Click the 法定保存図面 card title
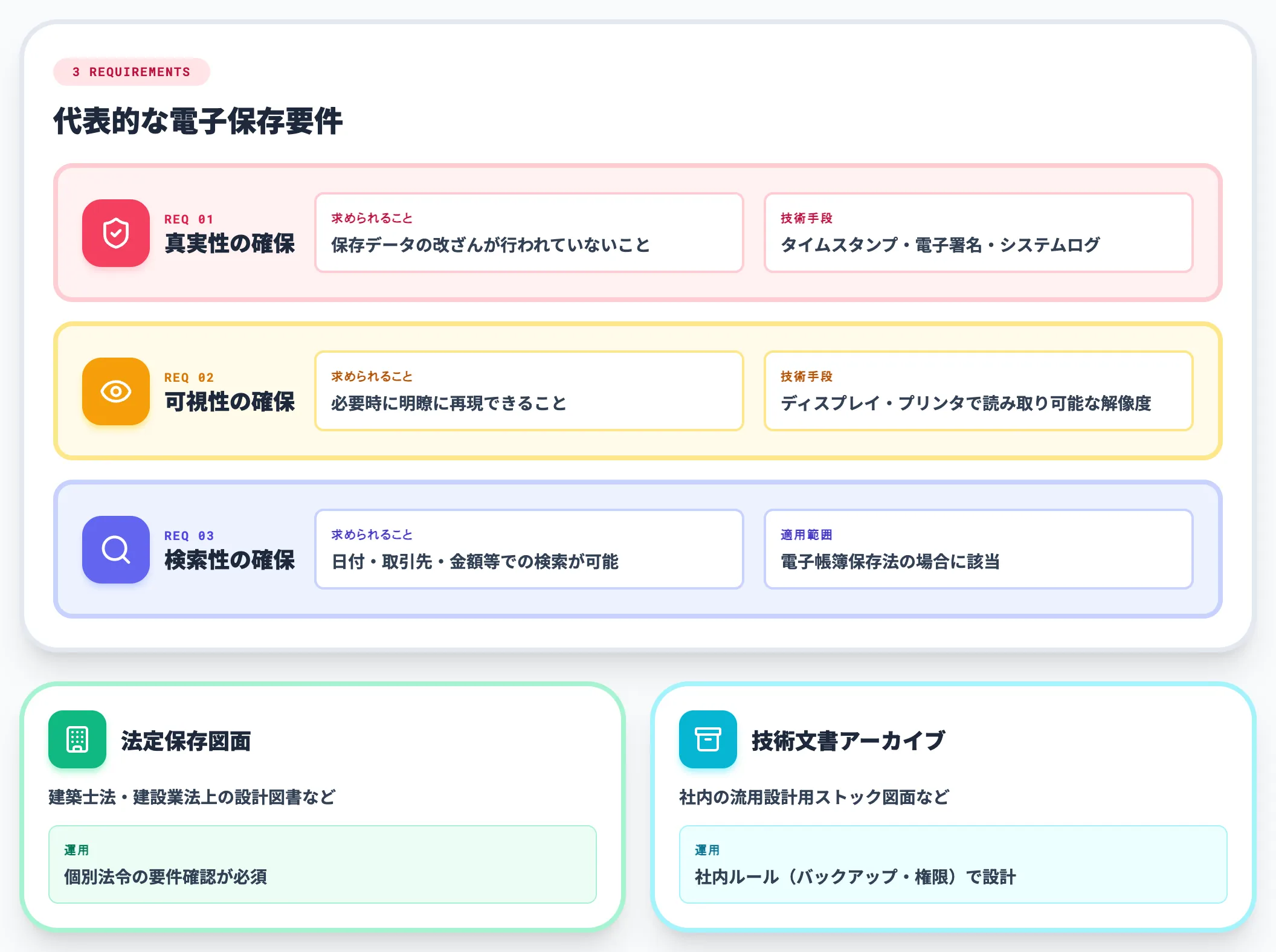1276x952 pixels. (x=186, y=741)
